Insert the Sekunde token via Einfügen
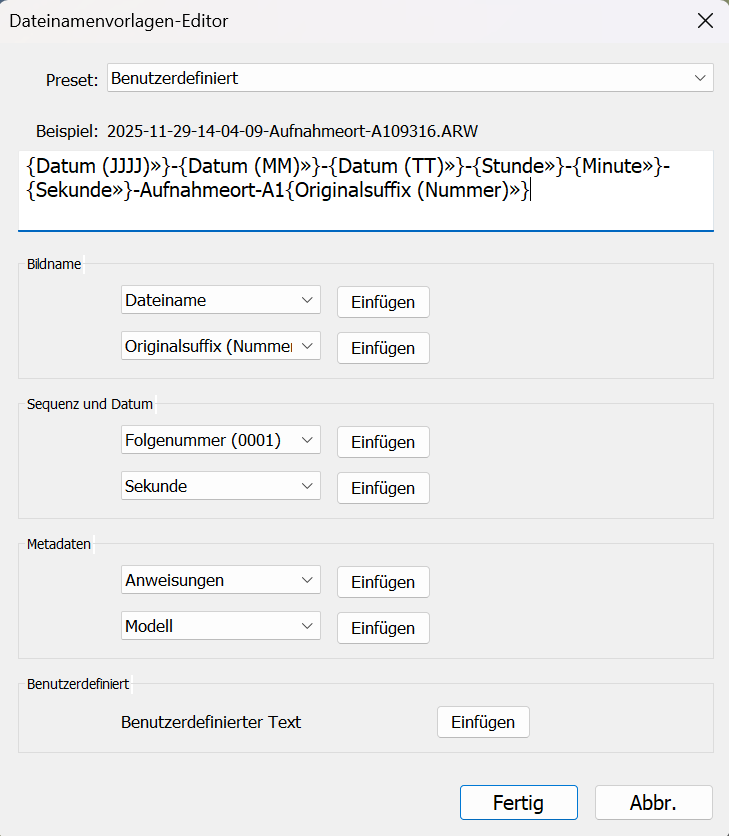The height and width of the screenshot is (836, 729). pyautogui.click(x=383, y=488)
